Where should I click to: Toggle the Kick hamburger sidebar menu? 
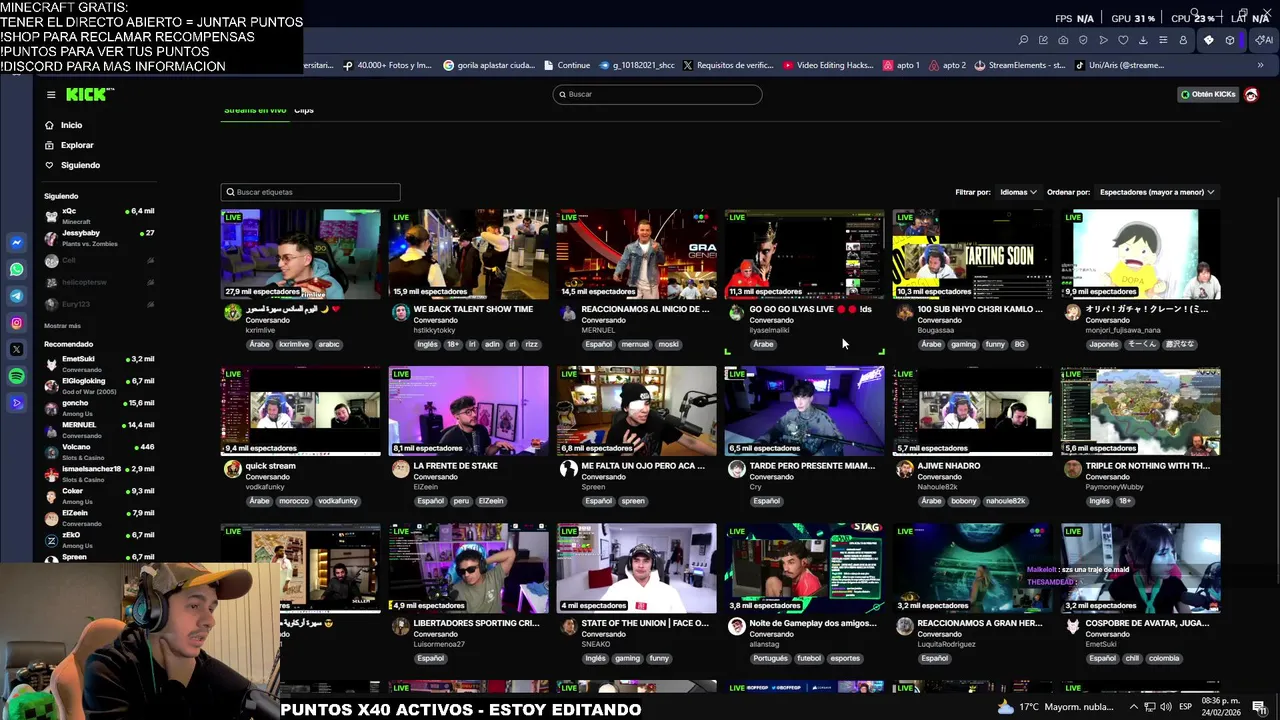click(x=51, y=95)
